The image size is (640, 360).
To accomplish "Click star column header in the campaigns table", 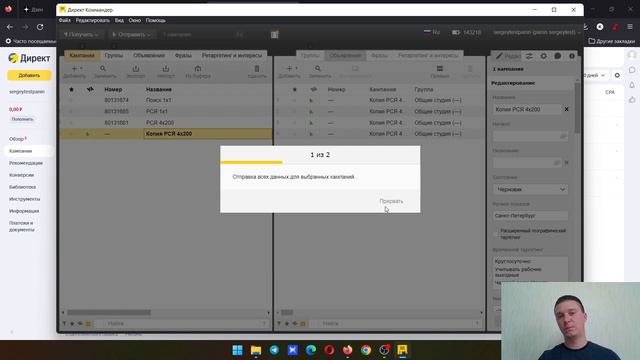I will 71,89.
